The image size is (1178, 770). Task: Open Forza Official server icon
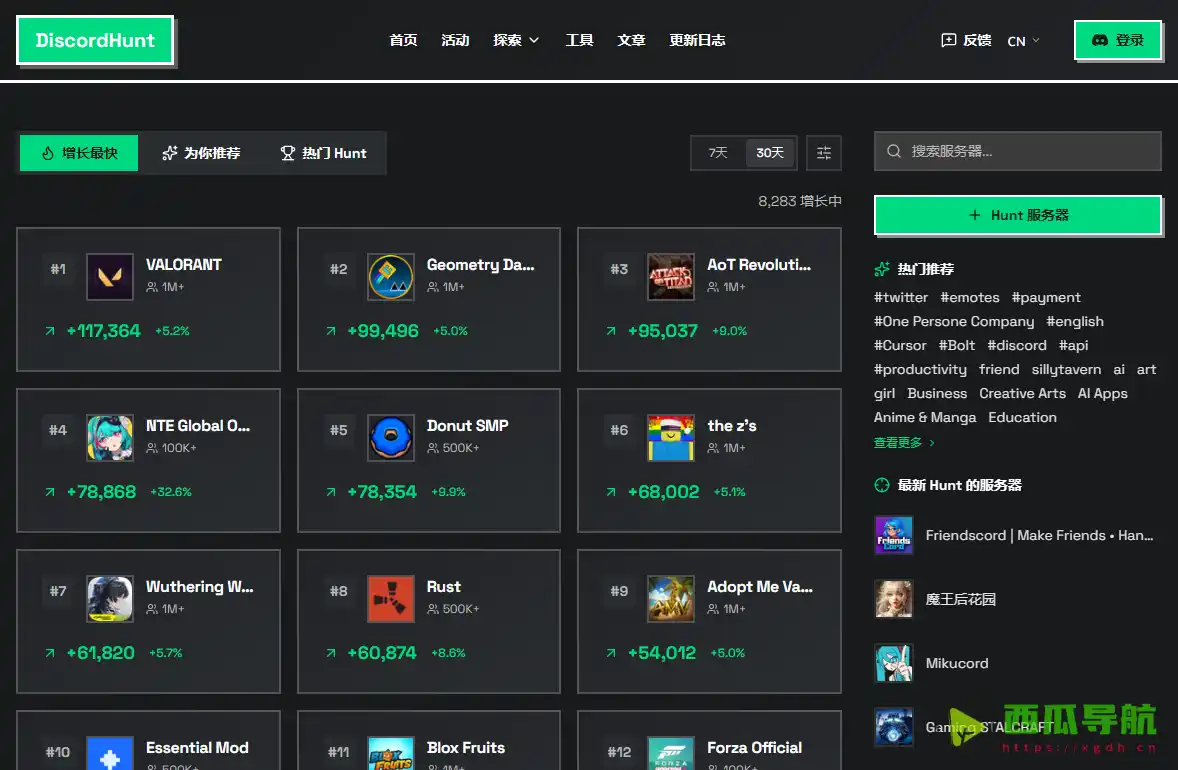point(671,753)
